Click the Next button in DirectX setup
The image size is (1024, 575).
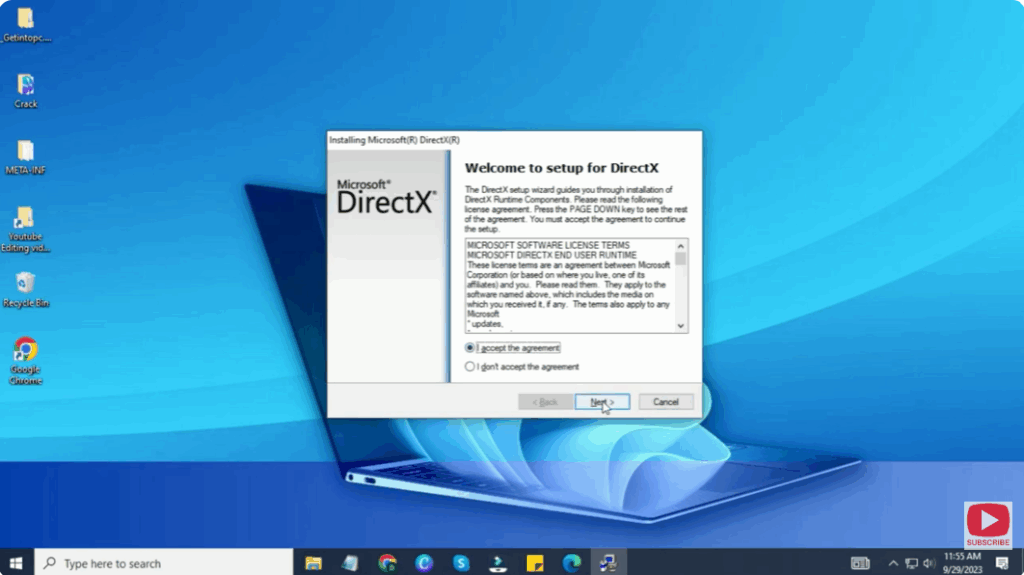602,402
